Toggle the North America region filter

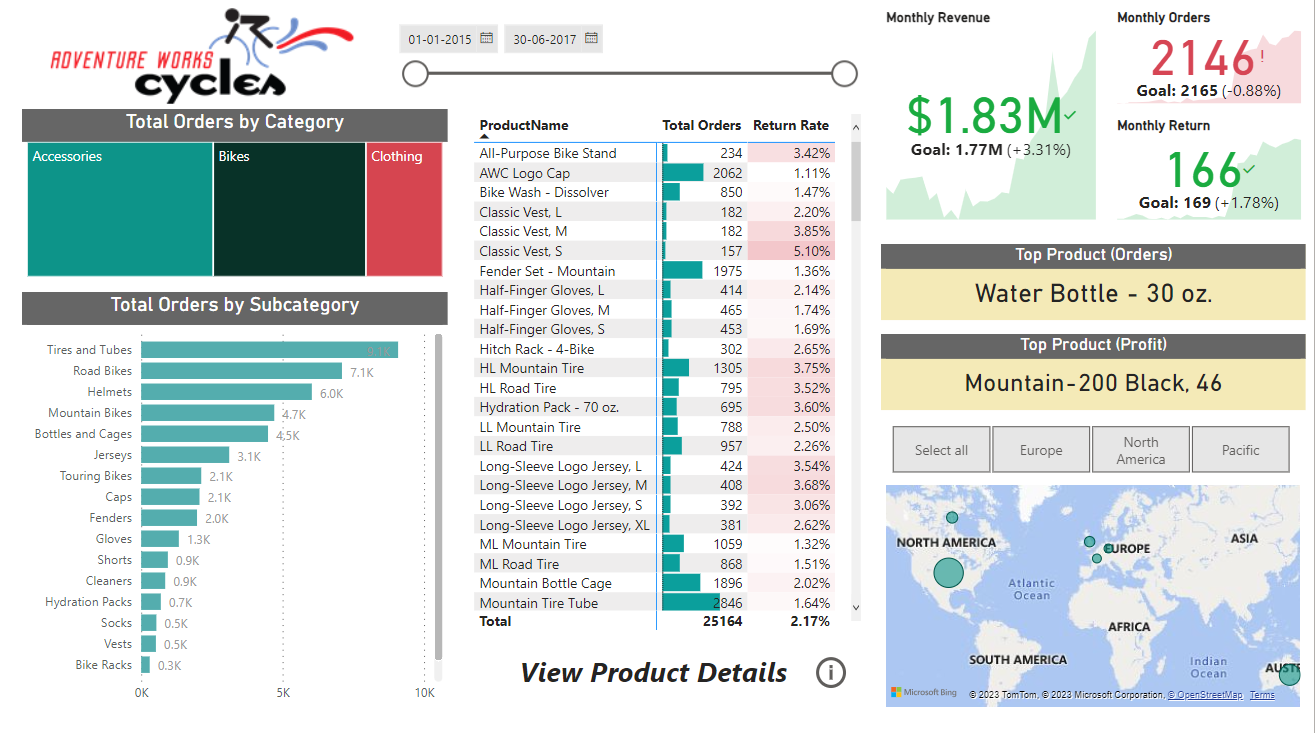(x=1141, y=449)
